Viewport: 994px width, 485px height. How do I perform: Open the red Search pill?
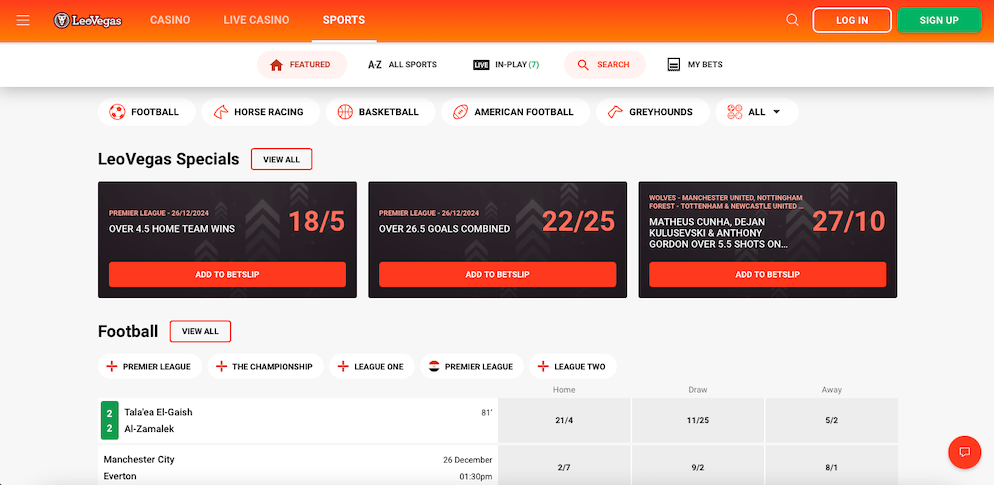(605, 65)
